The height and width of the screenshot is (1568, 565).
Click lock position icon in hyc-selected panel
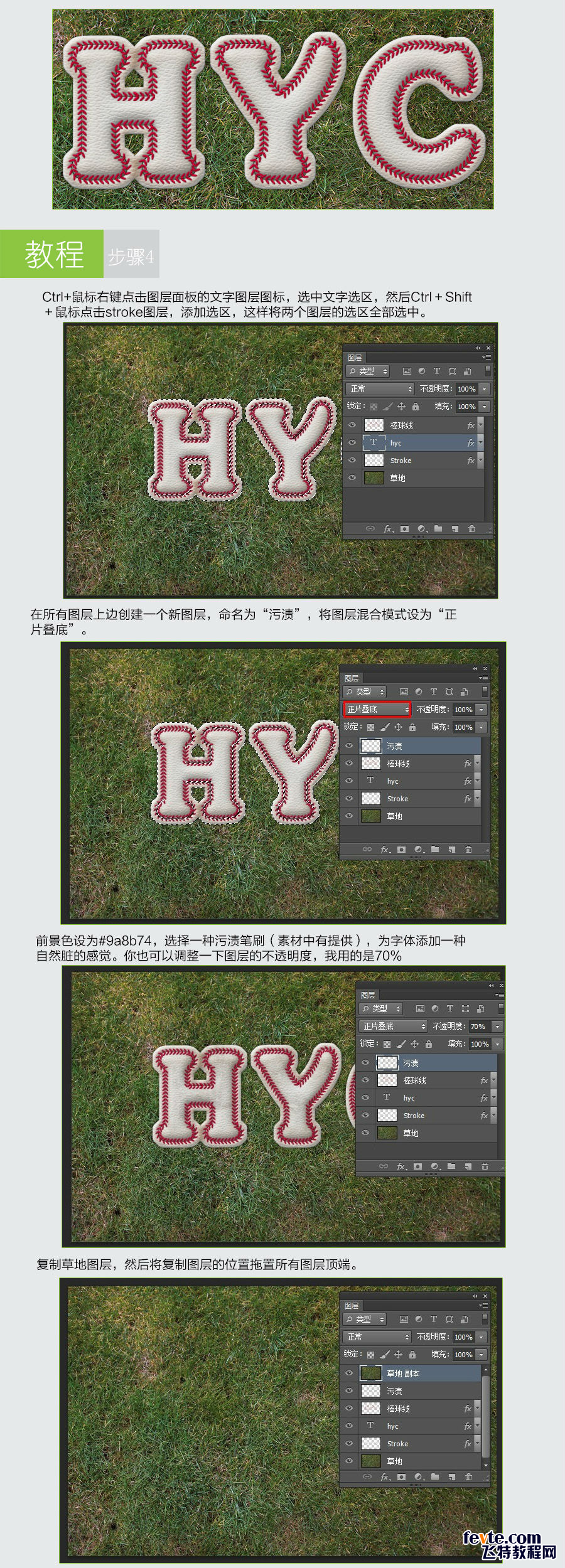point(402,407)
